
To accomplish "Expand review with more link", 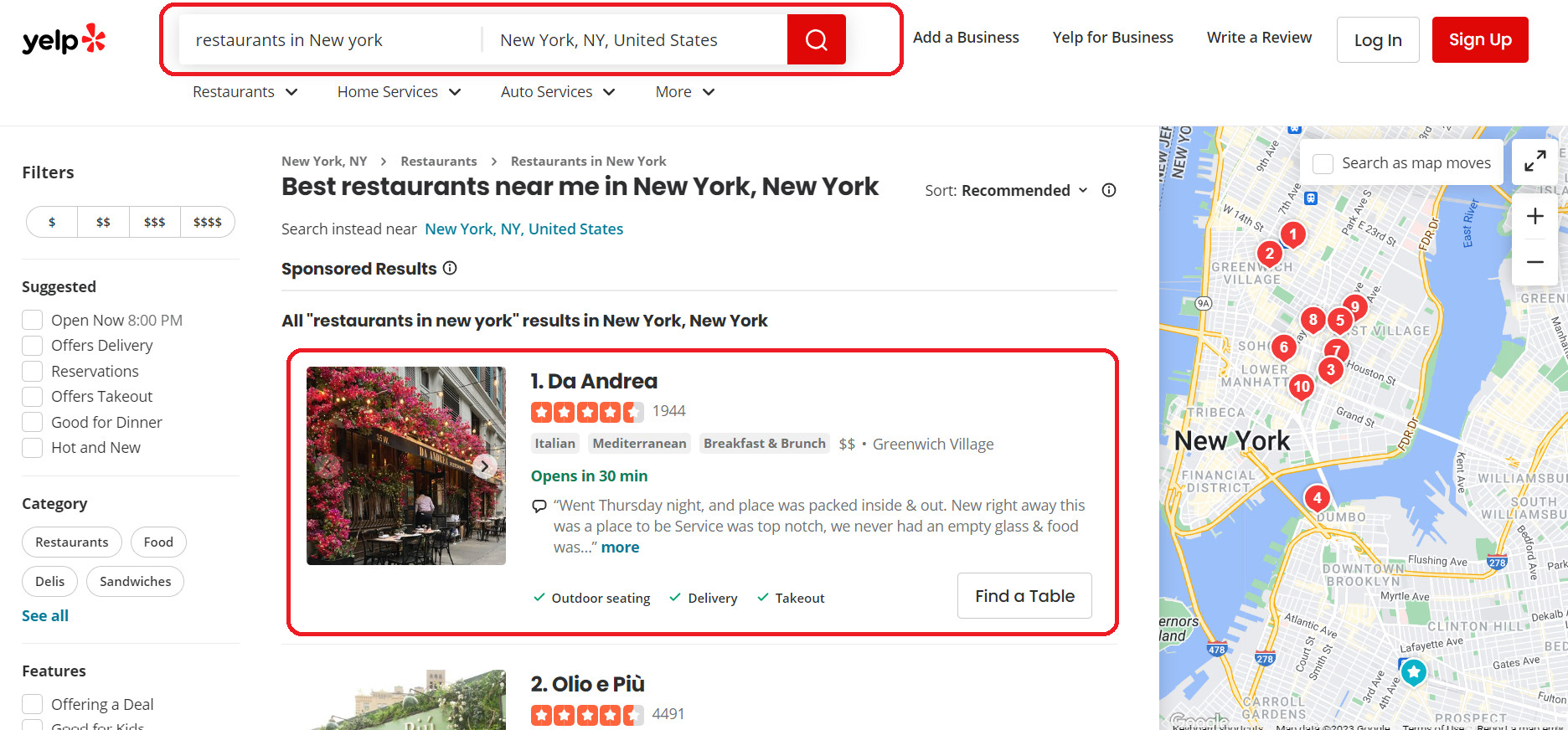I will 620,547.
